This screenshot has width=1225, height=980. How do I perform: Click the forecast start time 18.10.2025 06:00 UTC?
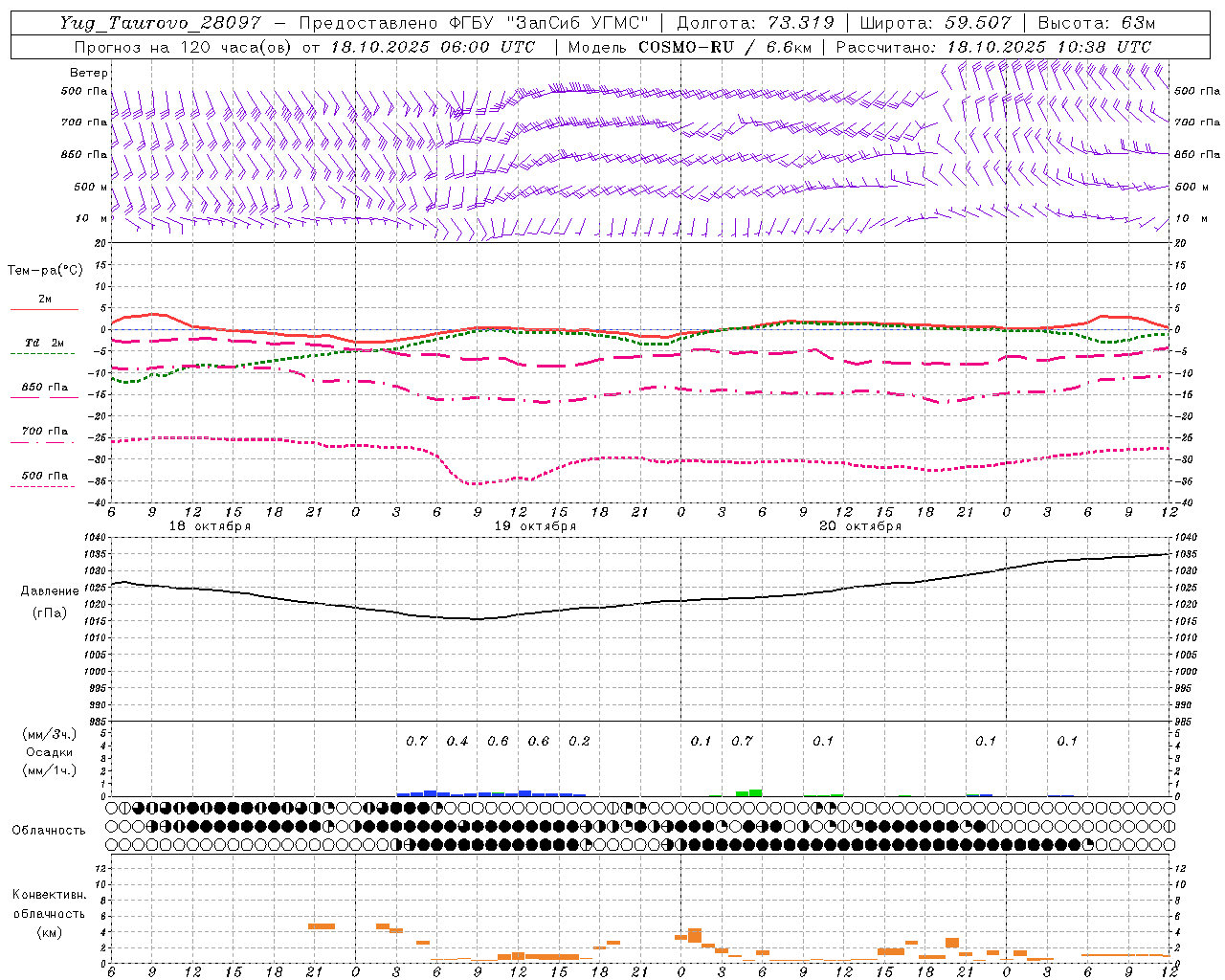(x=433, y=47)
